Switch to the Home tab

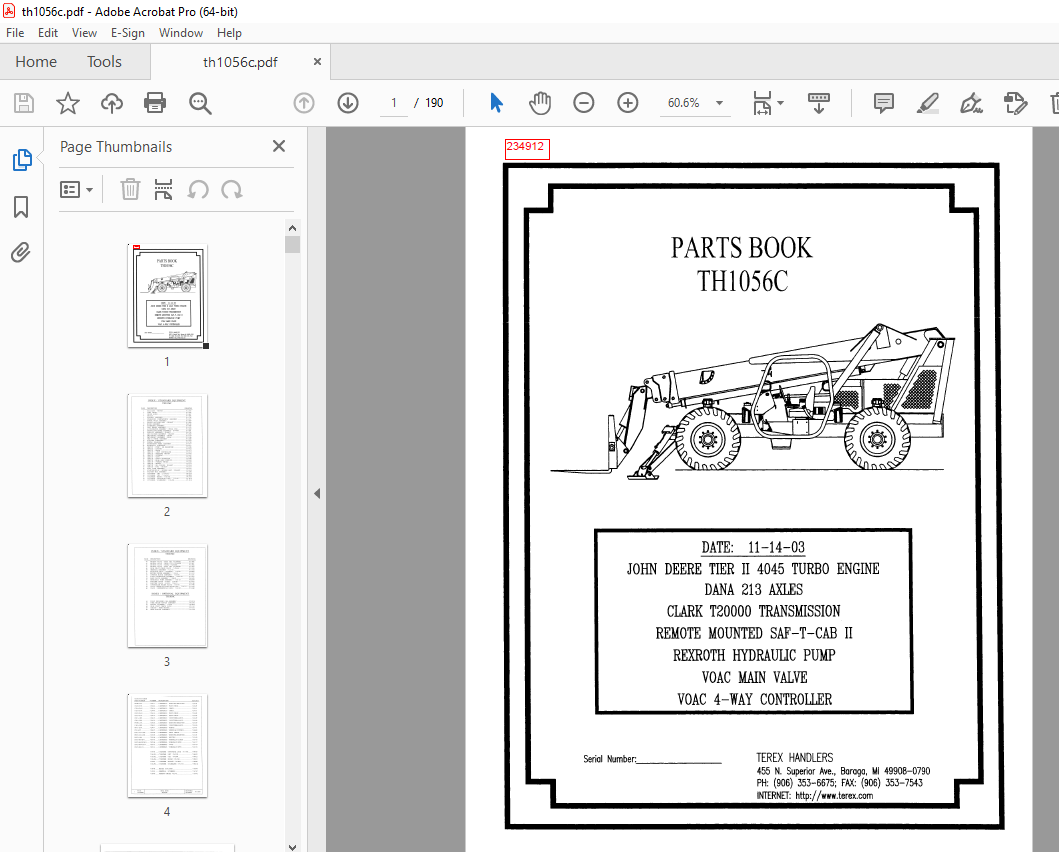36,61
